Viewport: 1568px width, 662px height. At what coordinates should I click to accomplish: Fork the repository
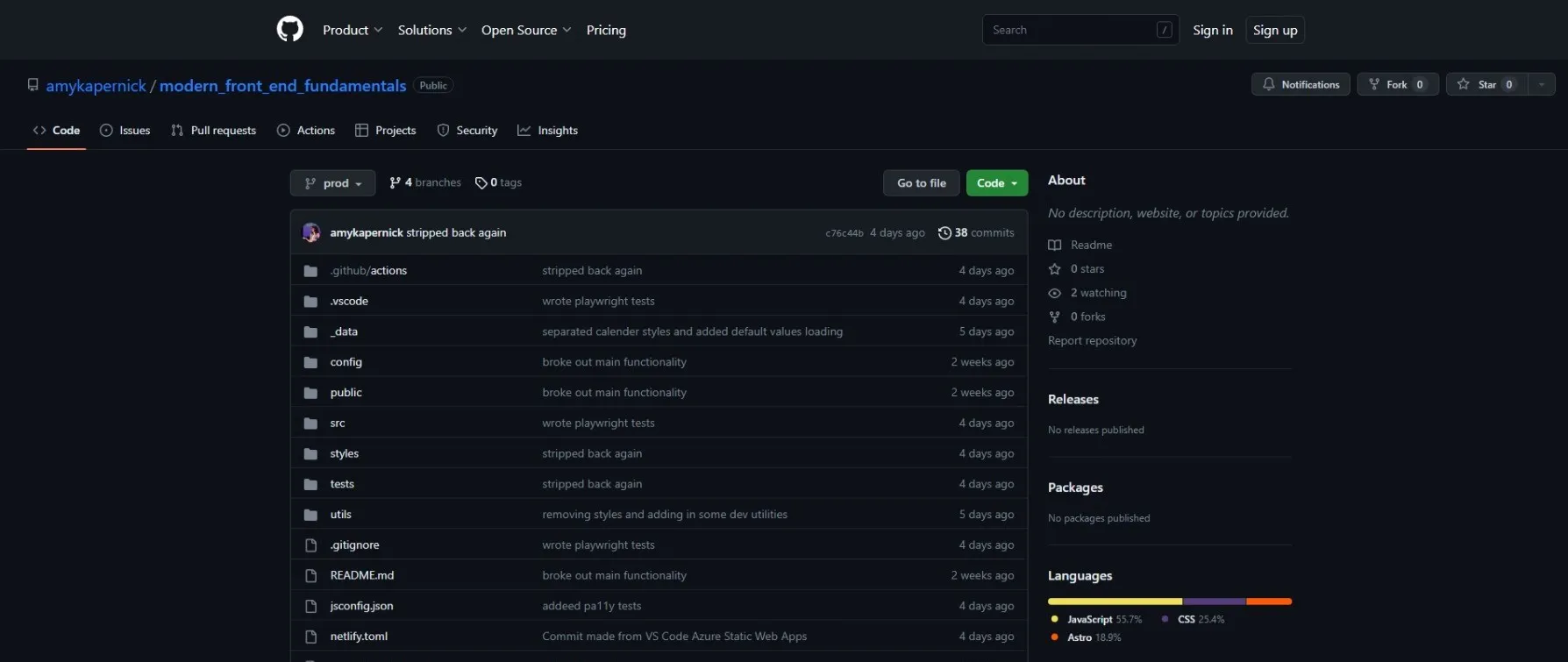[x=1396, y=85]
